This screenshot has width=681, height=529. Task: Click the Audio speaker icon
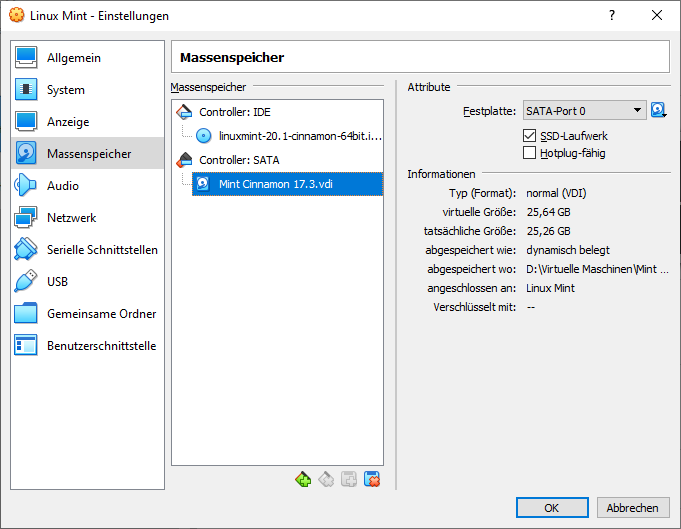point(25,185)
